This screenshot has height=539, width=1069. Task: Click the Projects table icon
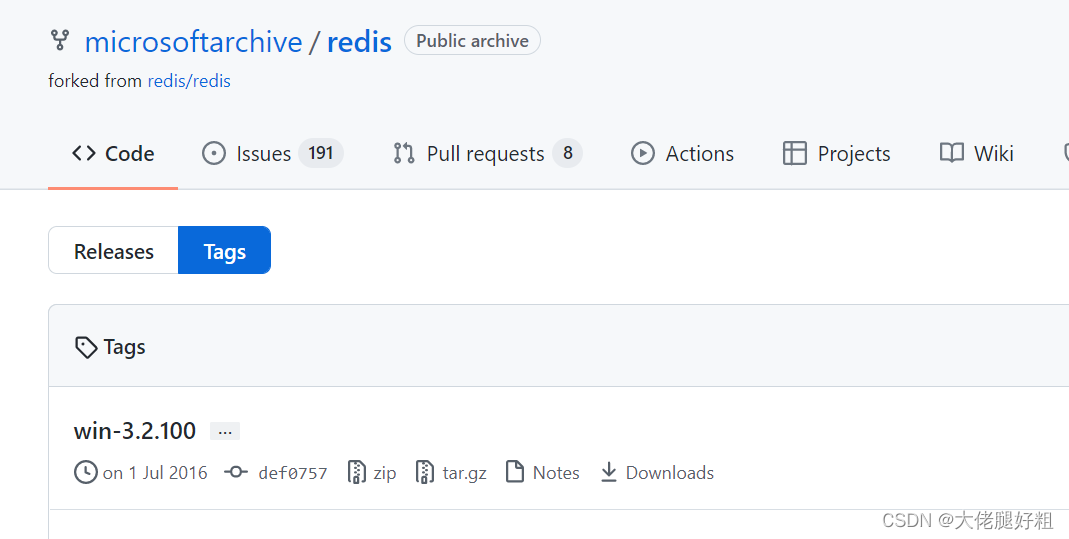pyautogui.click(x=795, y=153)
